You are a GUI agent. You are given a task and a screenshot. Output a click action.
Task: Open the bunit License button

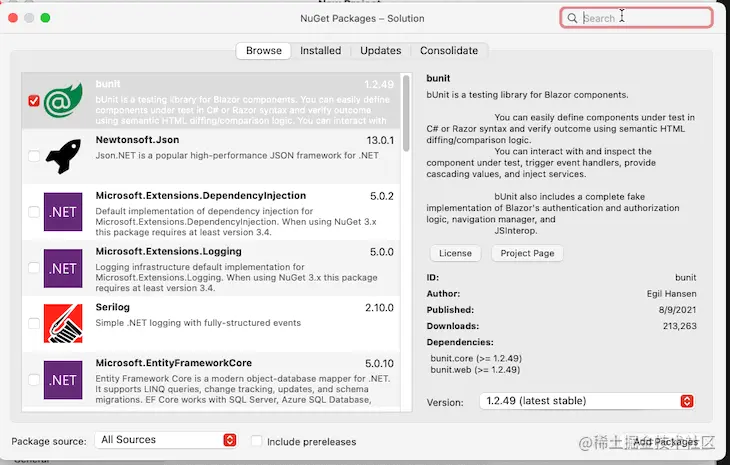coord(455,253)
